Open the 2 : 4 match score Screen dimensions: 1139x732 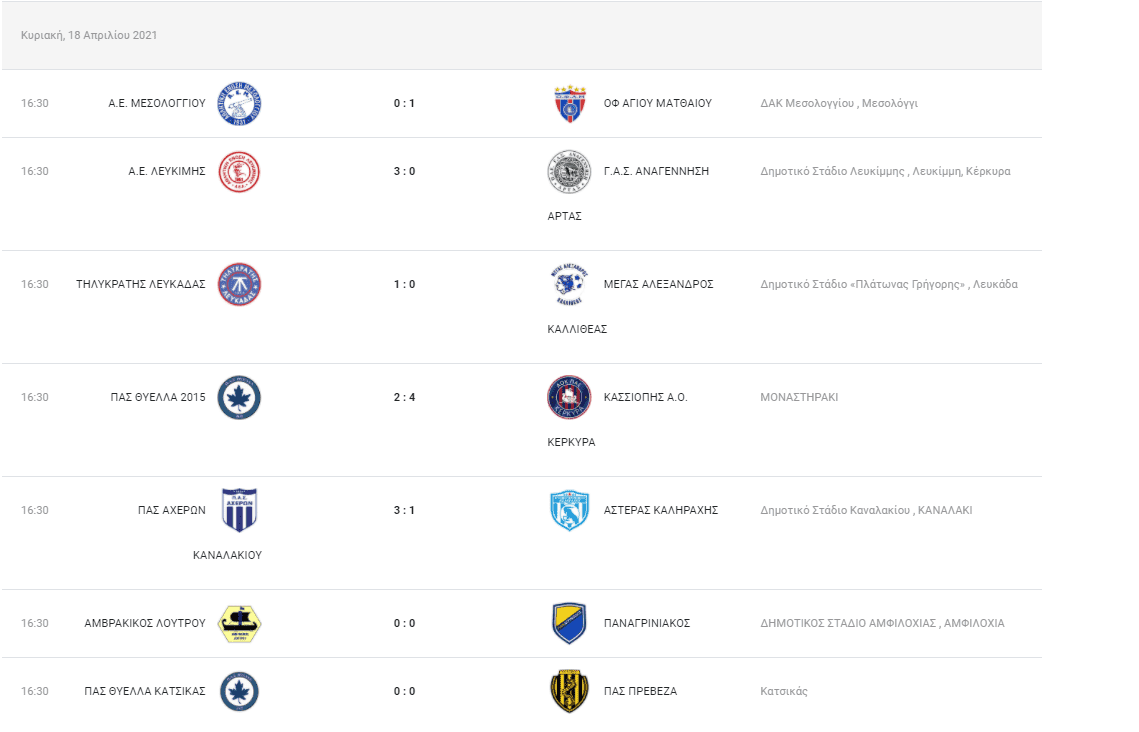coord(405,397)
